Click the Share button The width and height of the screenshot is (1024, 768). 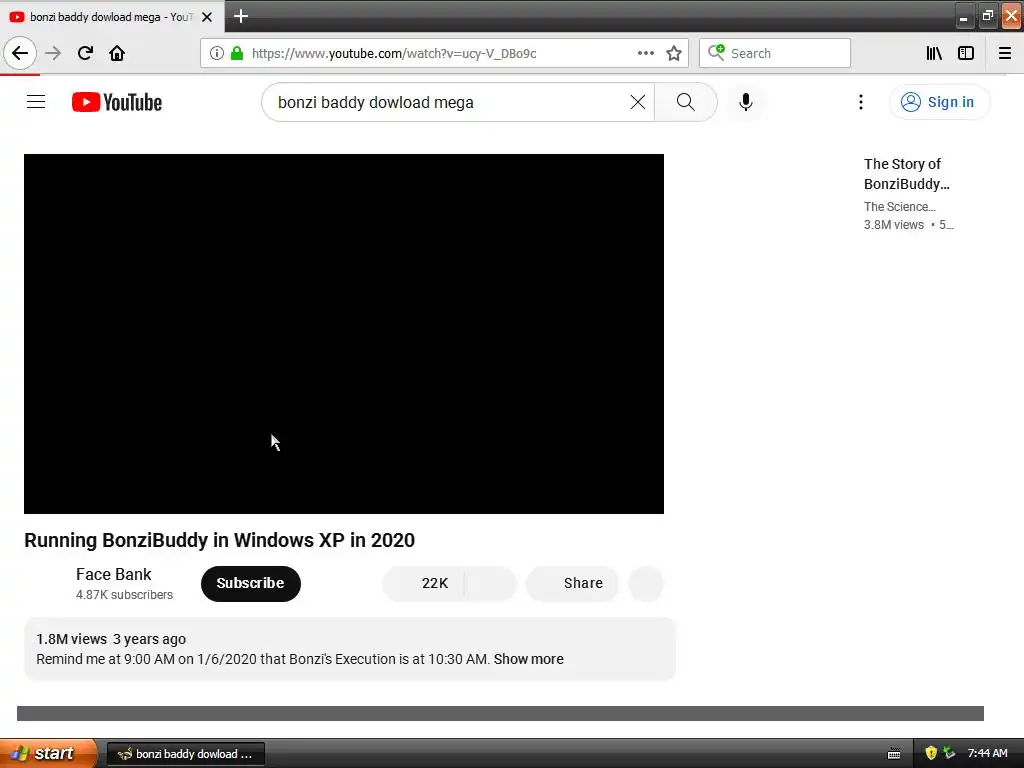tap(572, 583)
